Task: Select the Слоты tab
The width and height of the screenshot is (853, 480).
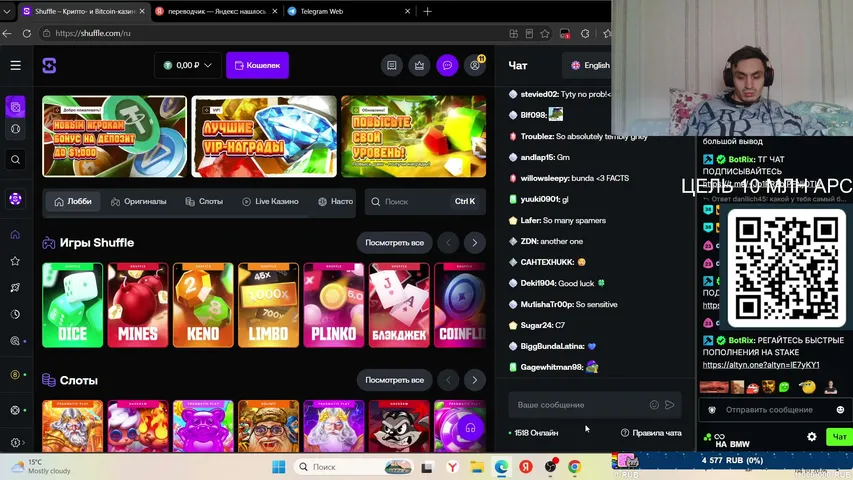Action: pyautogui.click(x=204, y=201)
